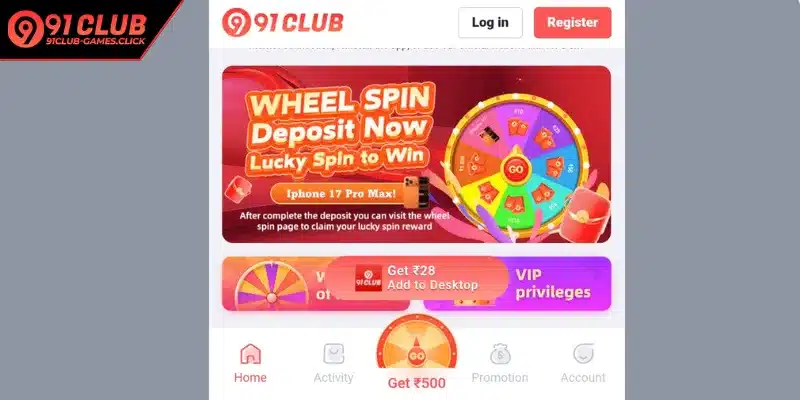Click the Home house icon

tap(250, 354)
